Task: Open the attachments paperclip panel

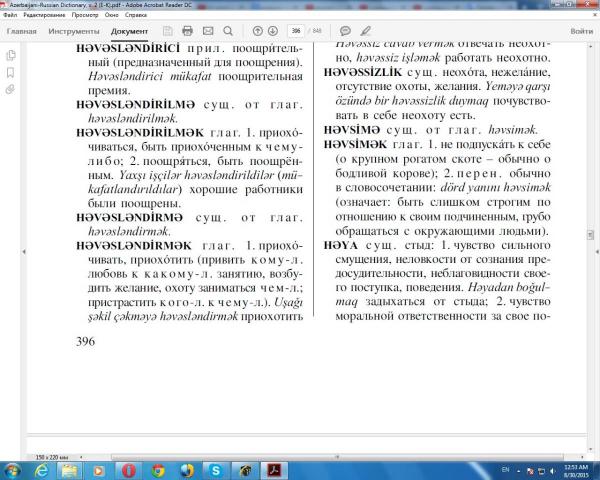Action: [x=10, y=89]
